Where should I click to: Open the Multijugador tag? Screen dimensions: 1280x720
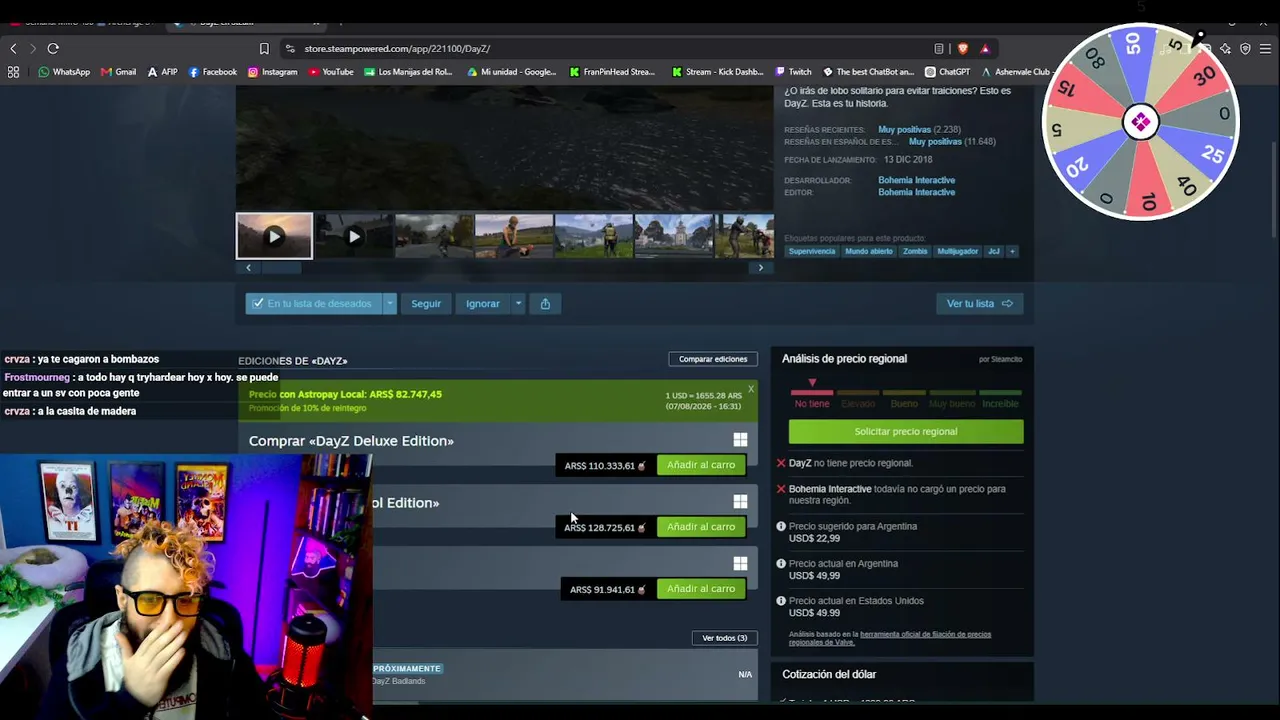coord(958,251)
